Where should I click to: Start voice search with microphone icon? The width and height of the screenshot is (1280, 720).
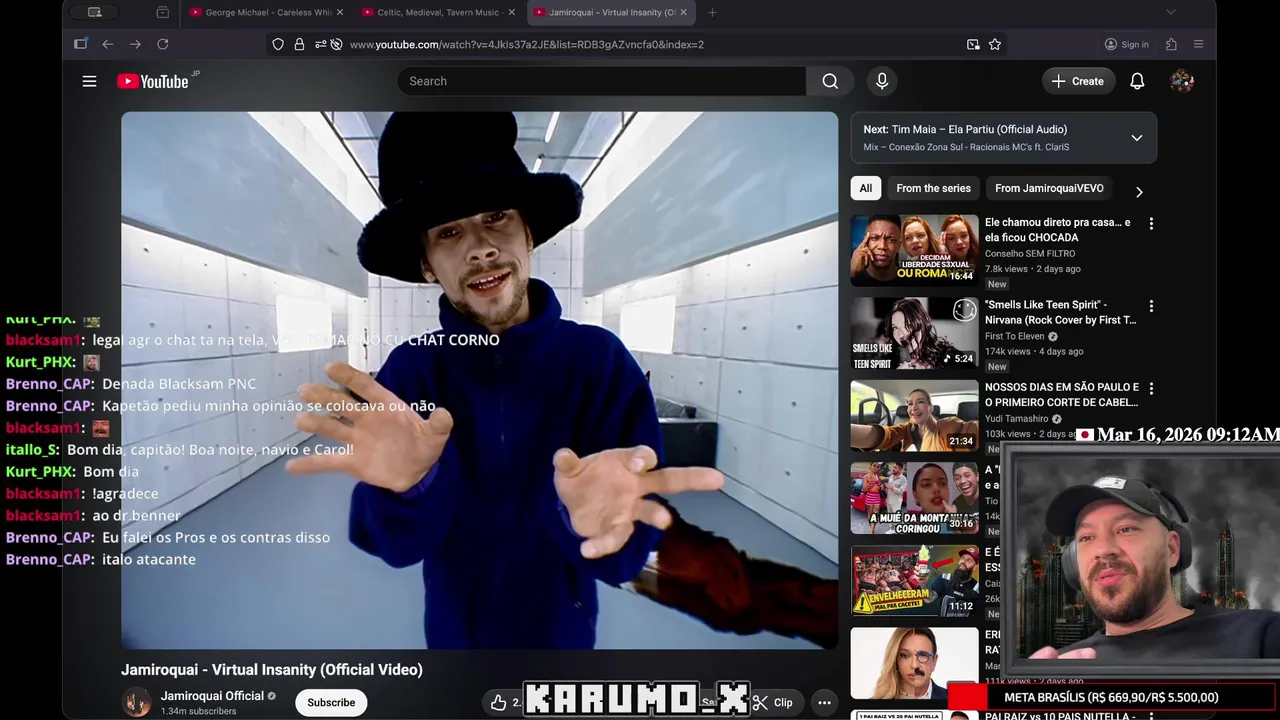click(882, 81)
